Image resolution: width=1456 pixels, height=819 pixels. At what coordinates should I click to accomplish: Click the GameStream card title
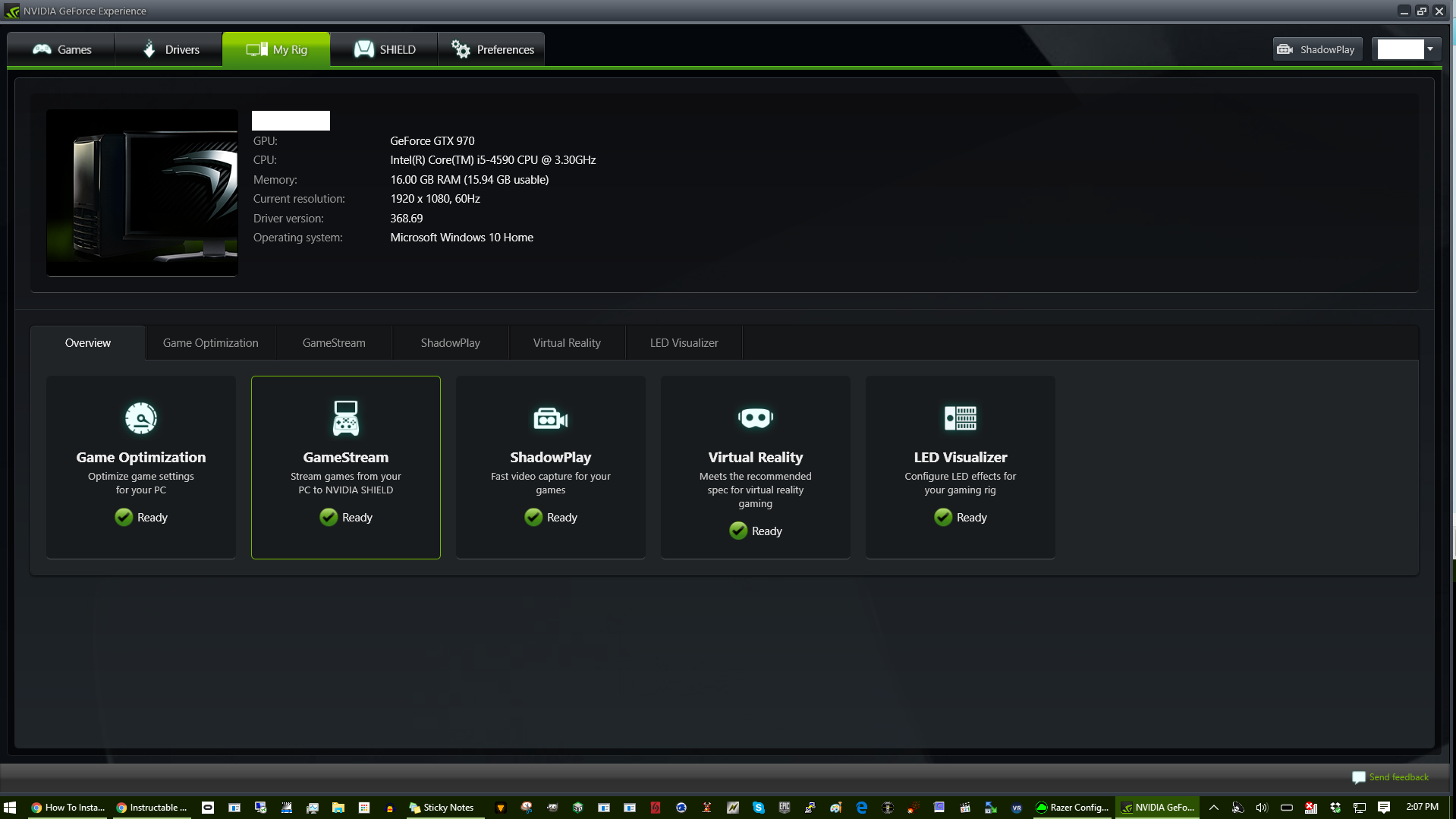[346, 457]
